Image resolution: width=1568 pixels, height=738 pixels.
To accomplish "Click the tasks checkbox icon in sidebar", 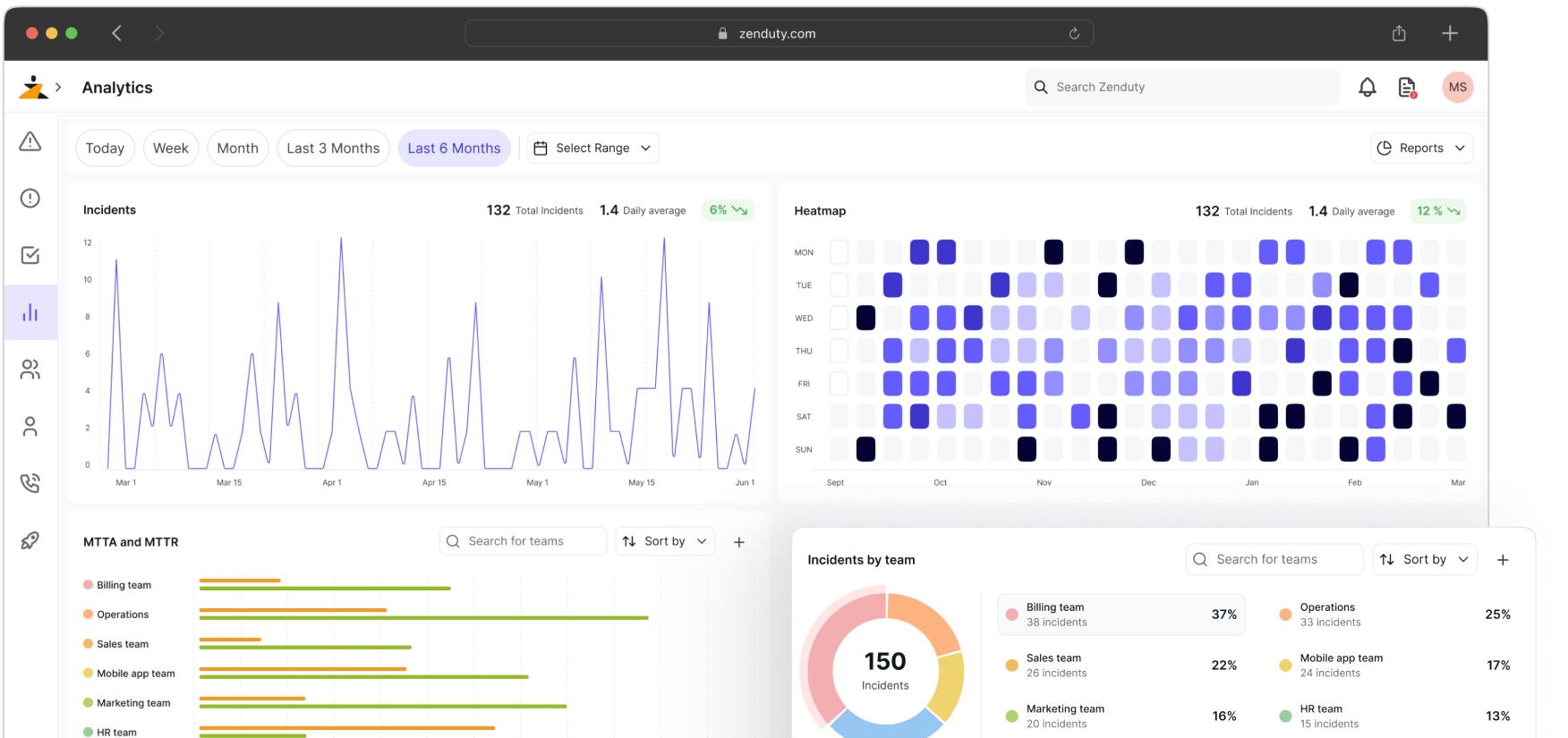I will [x=30, y=255].
